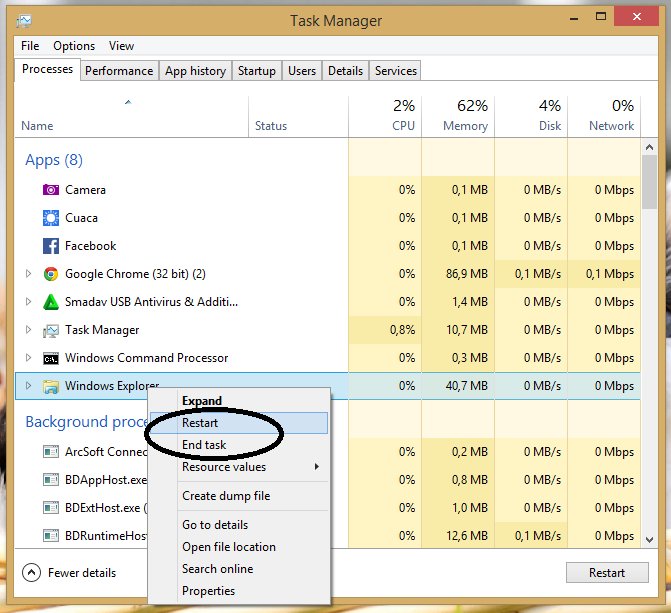671x613 pixels.
Task: Click the Camera app icon
Action: point(50,190)
